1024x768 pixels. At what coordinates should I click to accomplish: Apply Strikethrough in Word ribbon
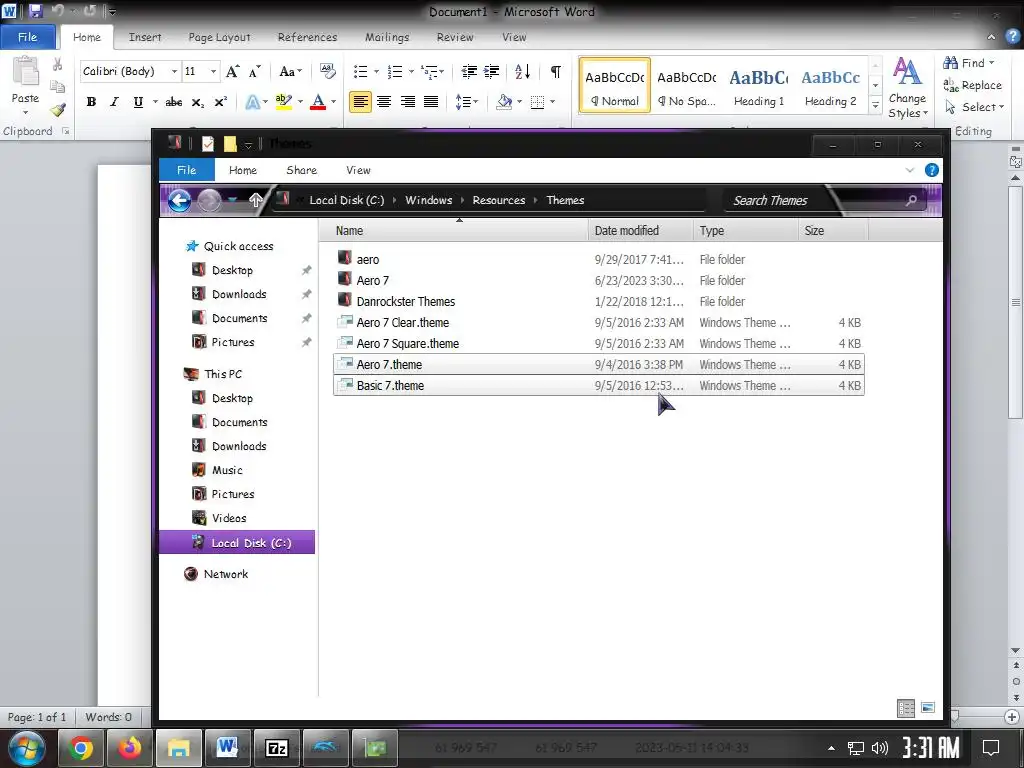[x=174, y=102]
